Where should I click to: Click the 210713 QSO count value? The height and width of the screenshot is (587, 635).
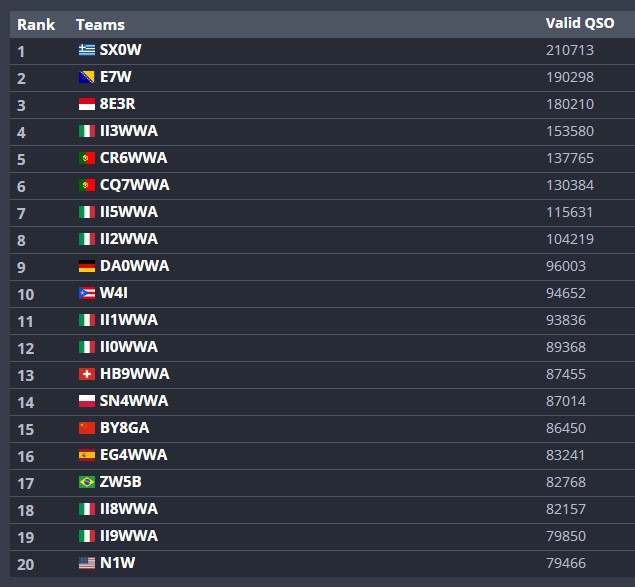click(x=570, y=50)
